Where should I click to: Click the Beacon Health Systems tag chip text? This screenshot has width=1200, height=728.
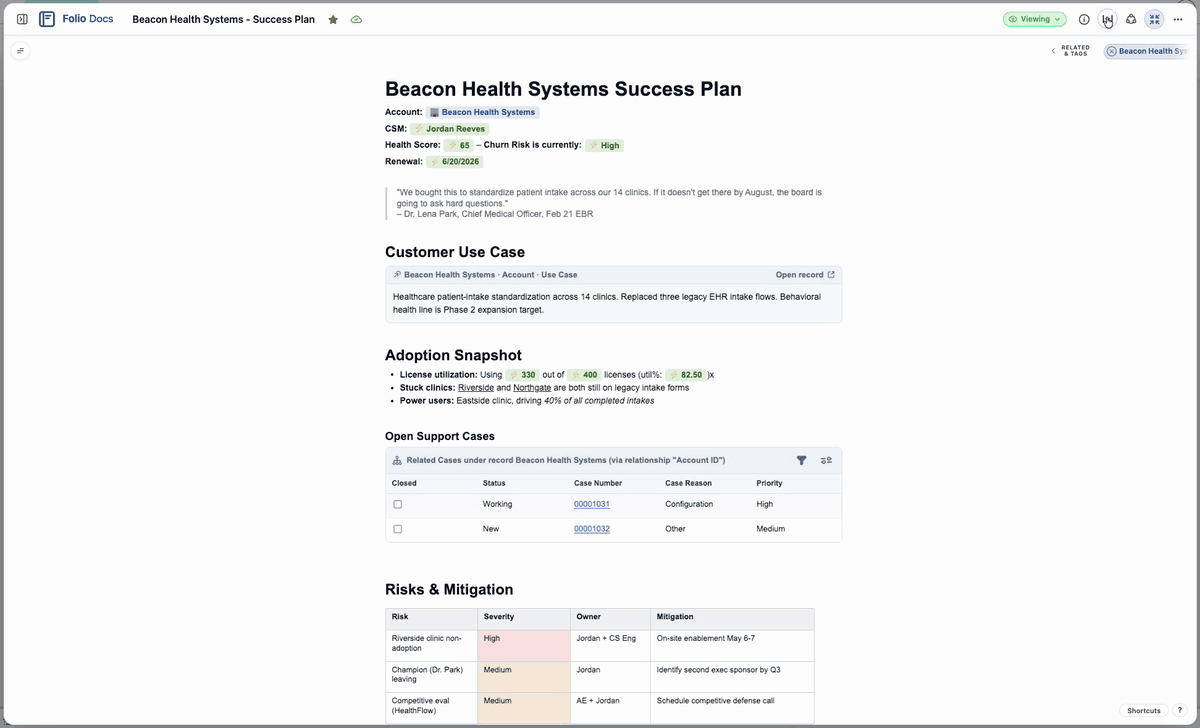[x=1152, y=51]
